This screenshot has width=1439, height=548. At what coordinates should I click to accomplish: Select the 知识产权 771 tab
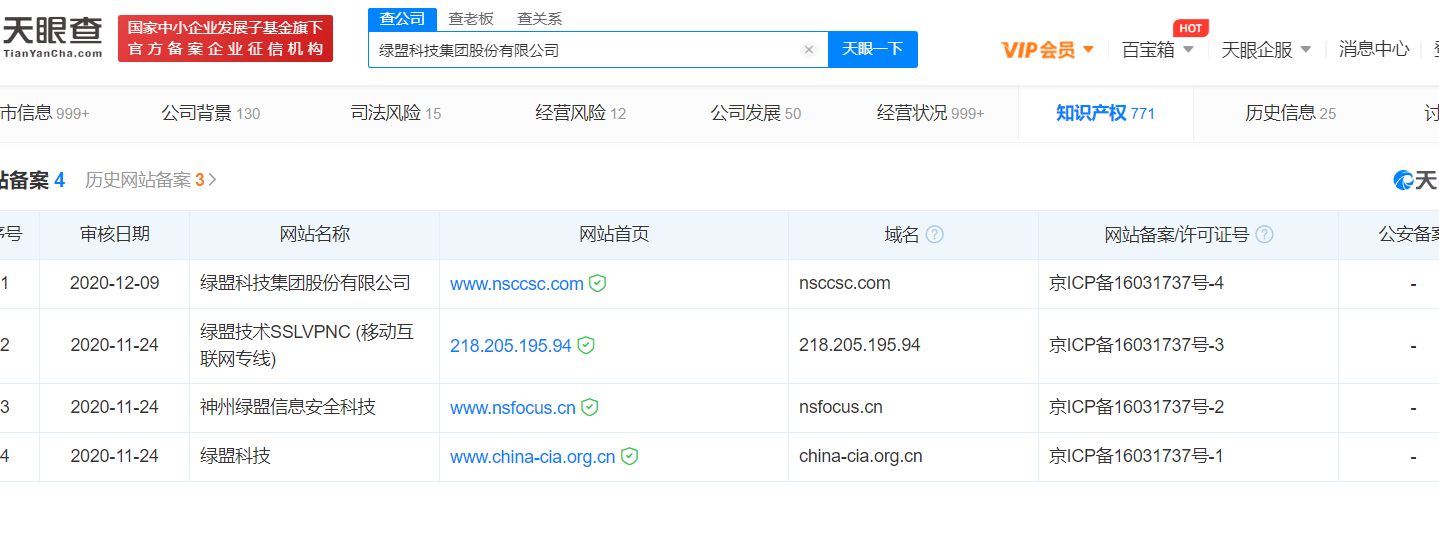pyautogui.click(x=1106, y=113)
